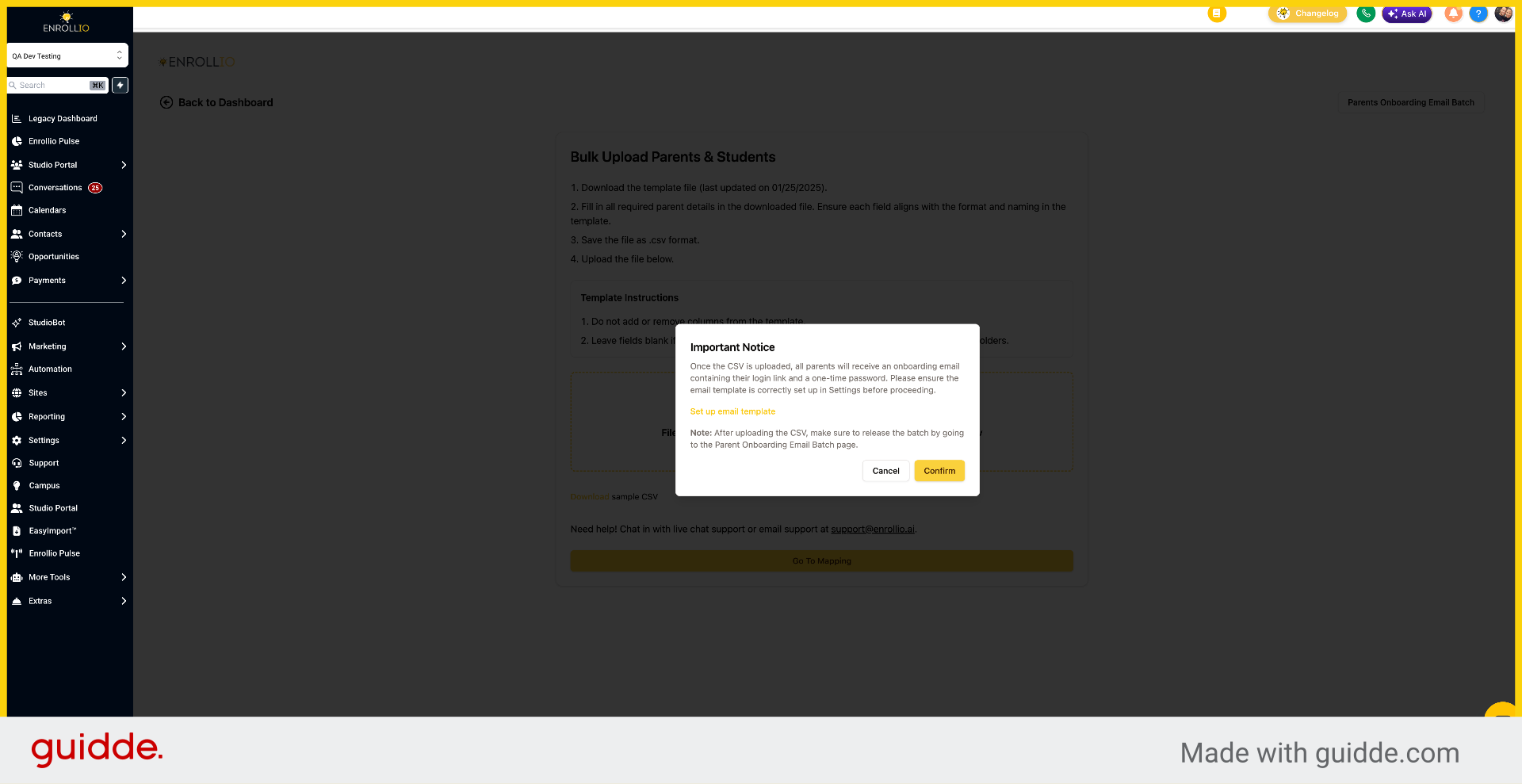Click the StudioBot sparkle icon
Viewport: 1522px width, 784px height.
point(17,323)
